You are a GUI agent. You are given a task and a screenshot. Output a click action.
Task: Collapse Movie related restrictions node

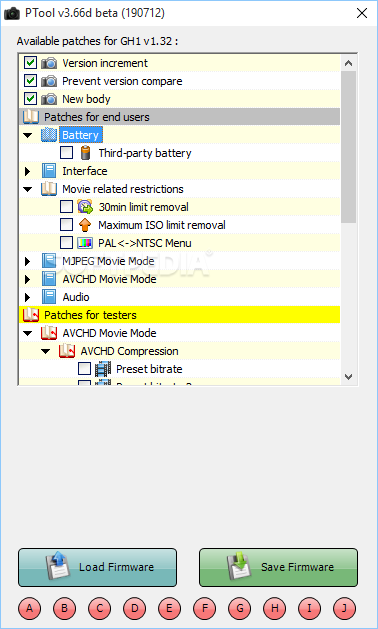(27, 189)
